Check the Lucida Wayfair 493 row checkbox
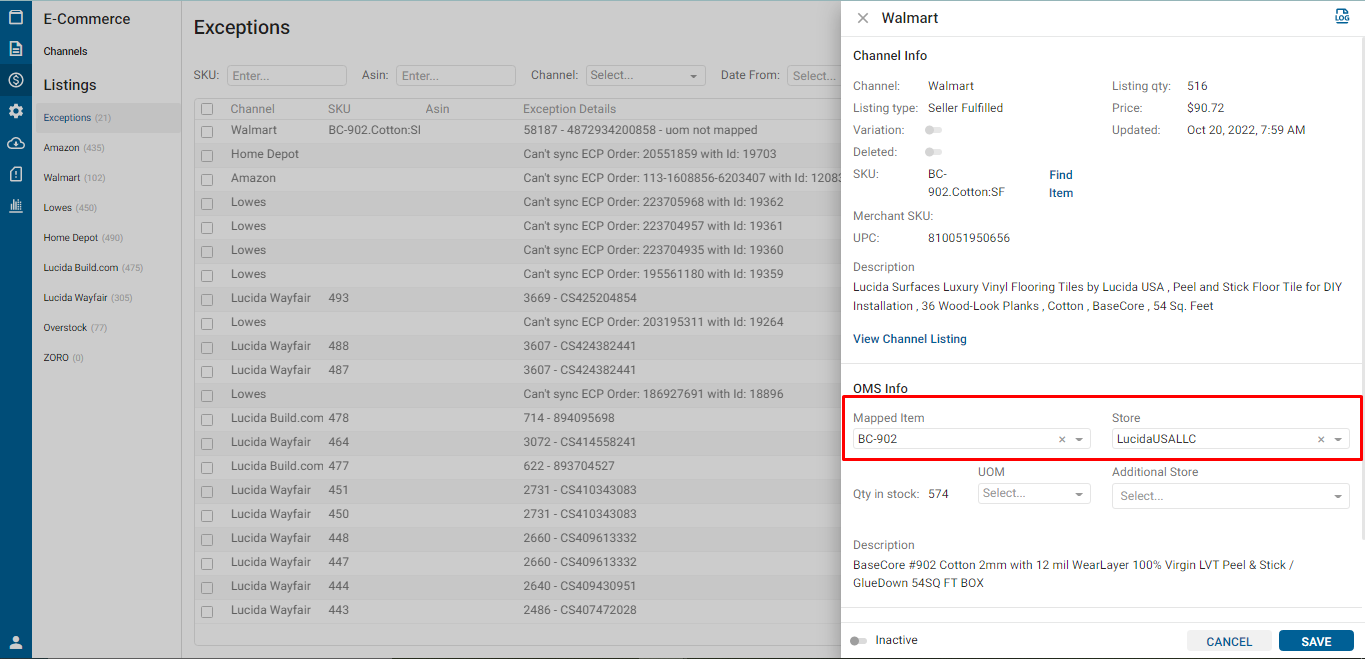 (x=207, y=299)
